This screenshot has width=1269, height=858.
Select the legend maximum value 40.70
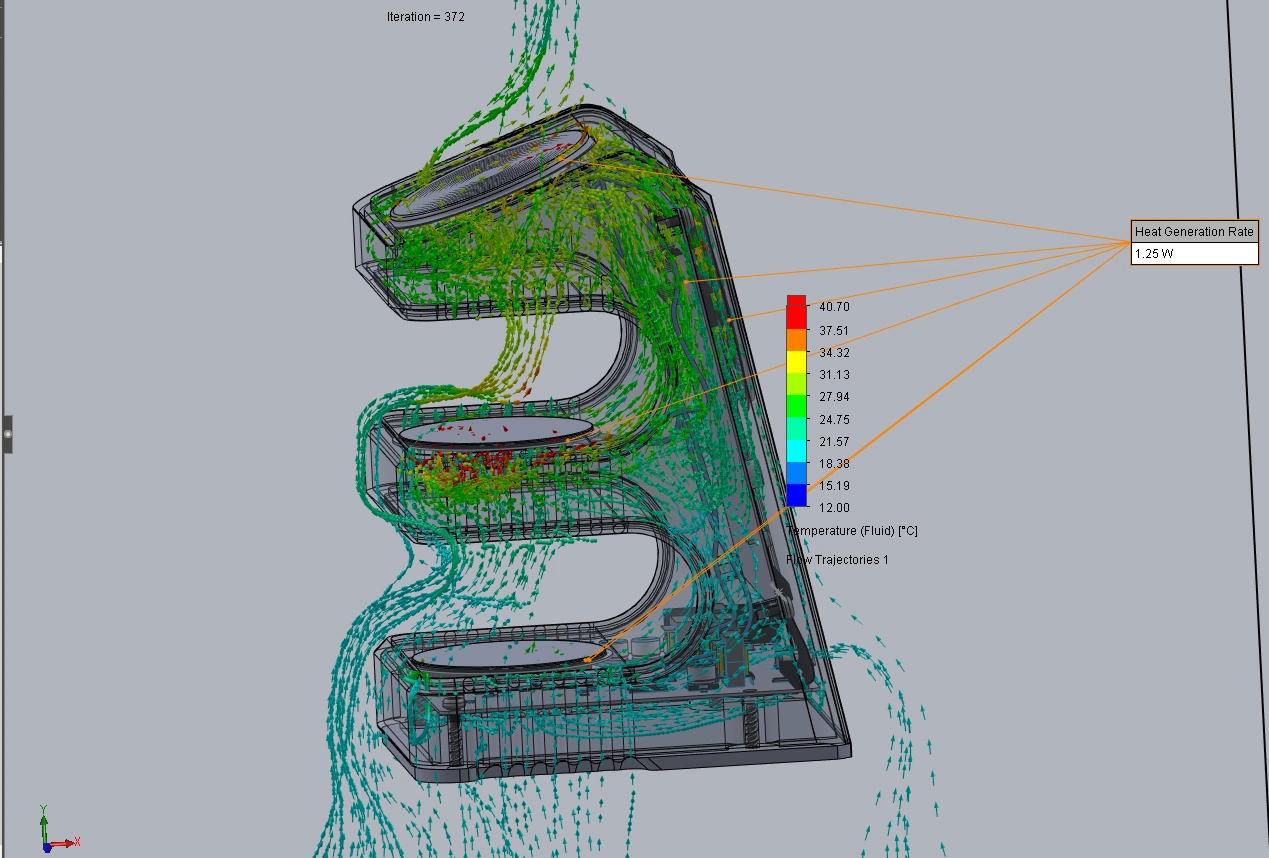(x=835, y=307)
